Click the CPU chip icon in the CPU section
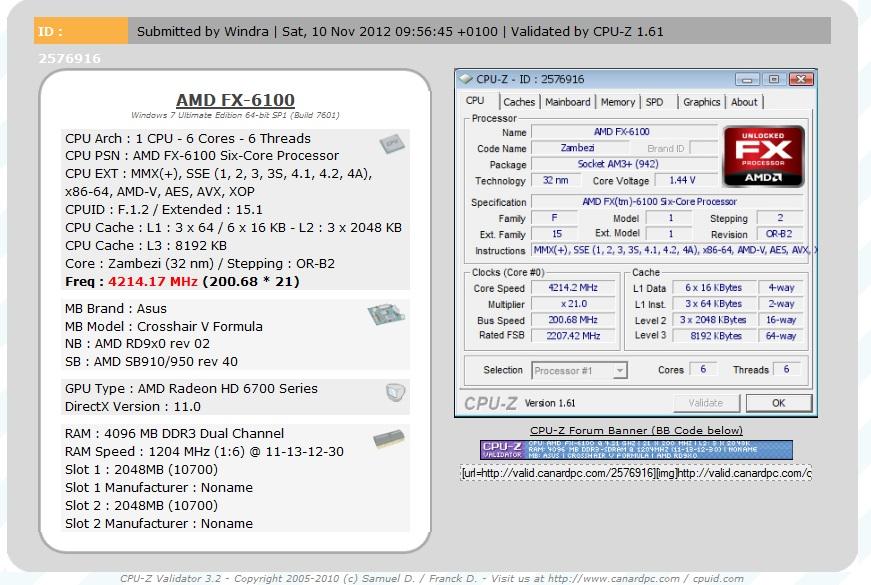Screen dimensions: 871x585 click(392, 144)
